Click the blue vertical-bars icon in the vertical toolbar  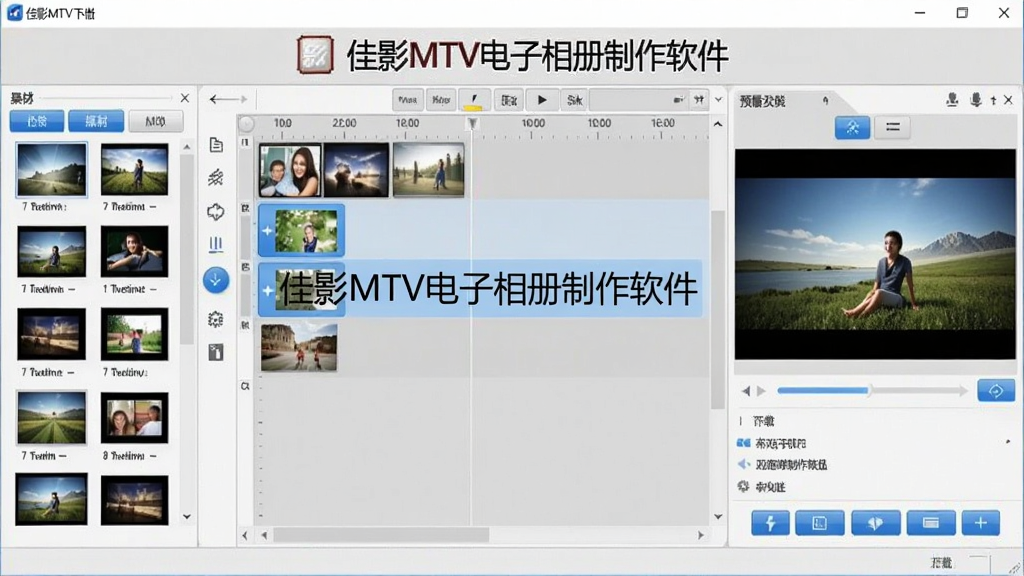coord(216,244)
